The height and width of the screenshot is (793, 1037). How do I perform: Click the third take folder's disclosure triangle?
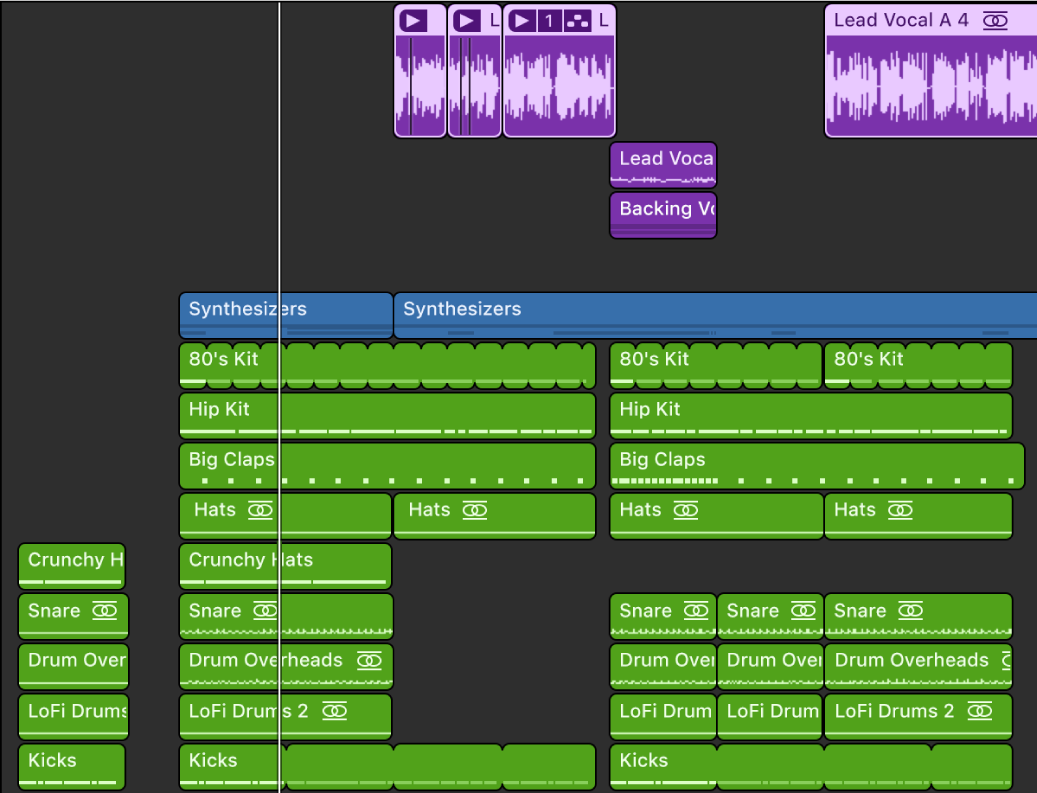520,20
